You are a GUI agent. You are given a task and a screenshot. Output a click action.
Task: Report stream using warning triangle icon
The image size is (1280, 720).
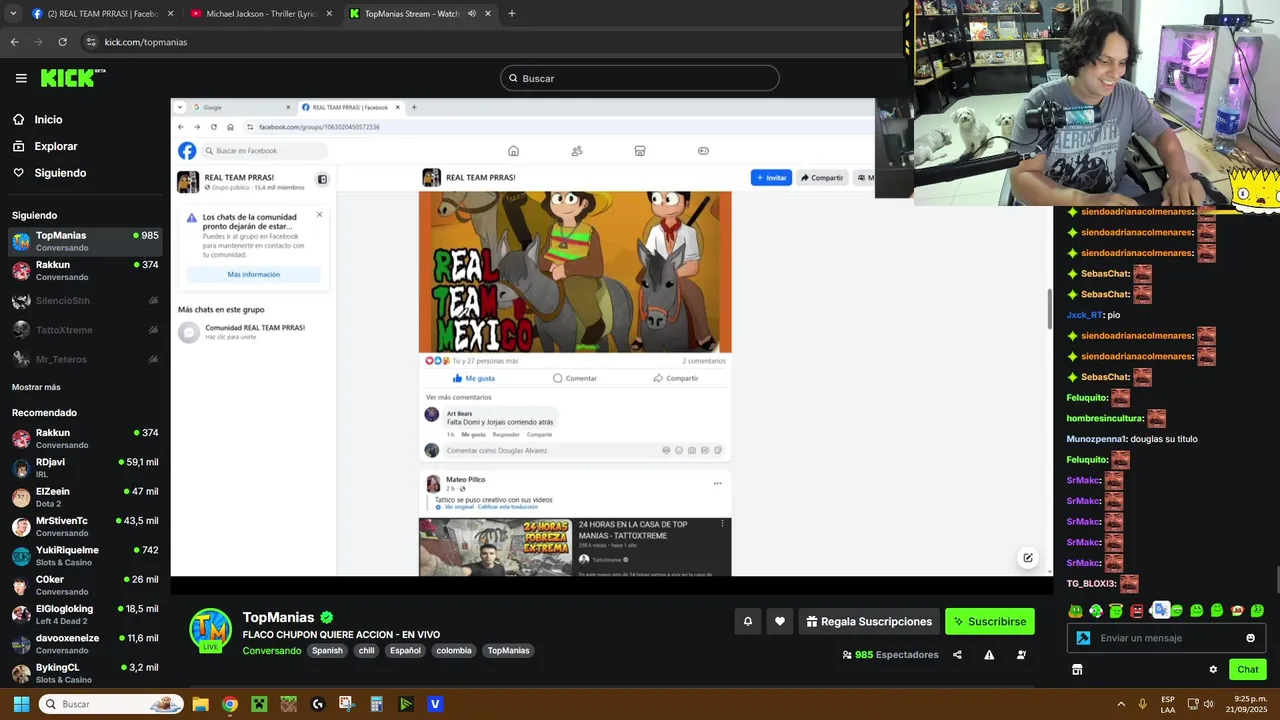(x=989, y=655)
